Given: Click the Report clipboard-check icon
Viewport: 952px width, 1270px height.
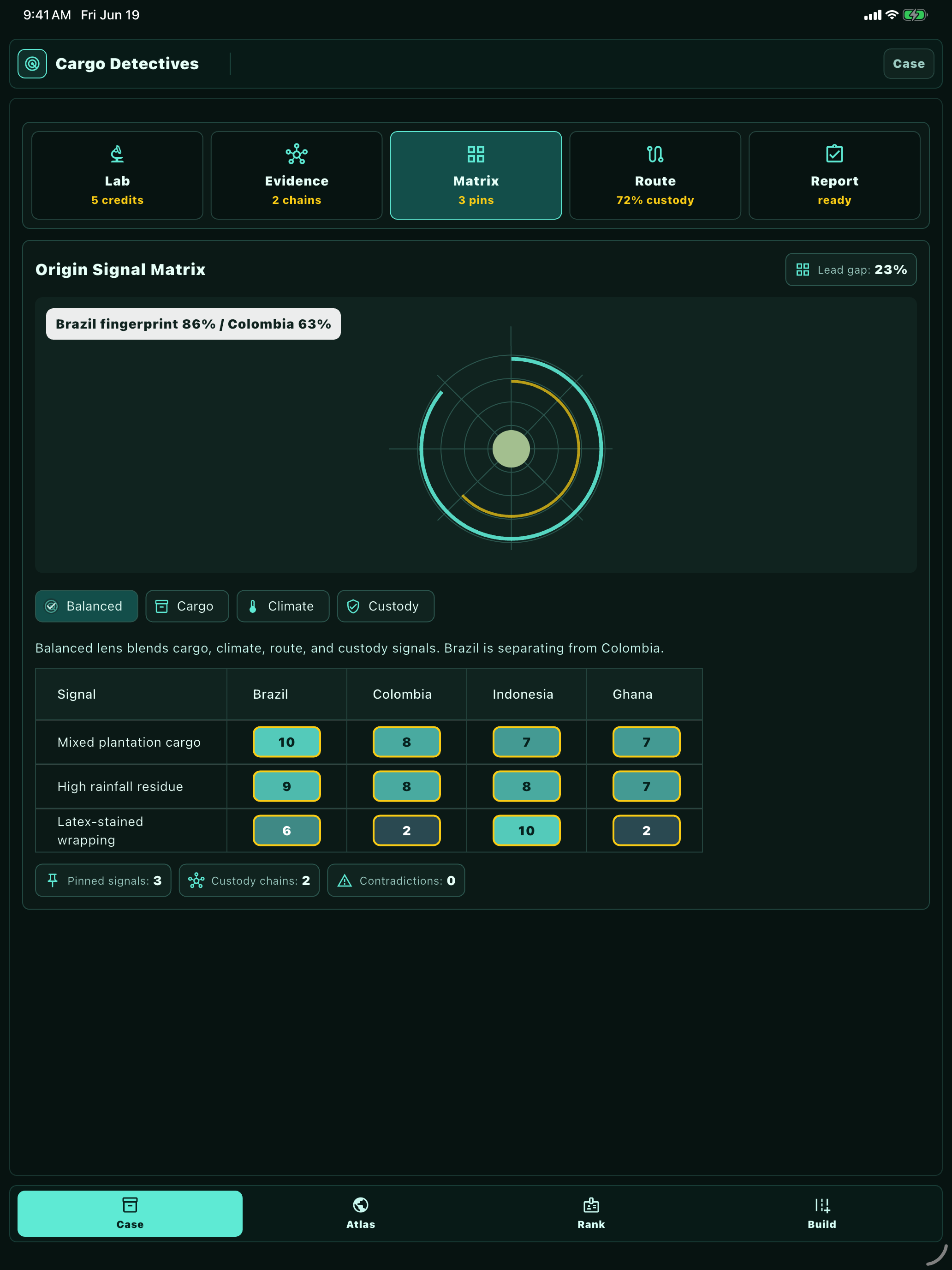Looking at the screenshot, I should [834, 154].
